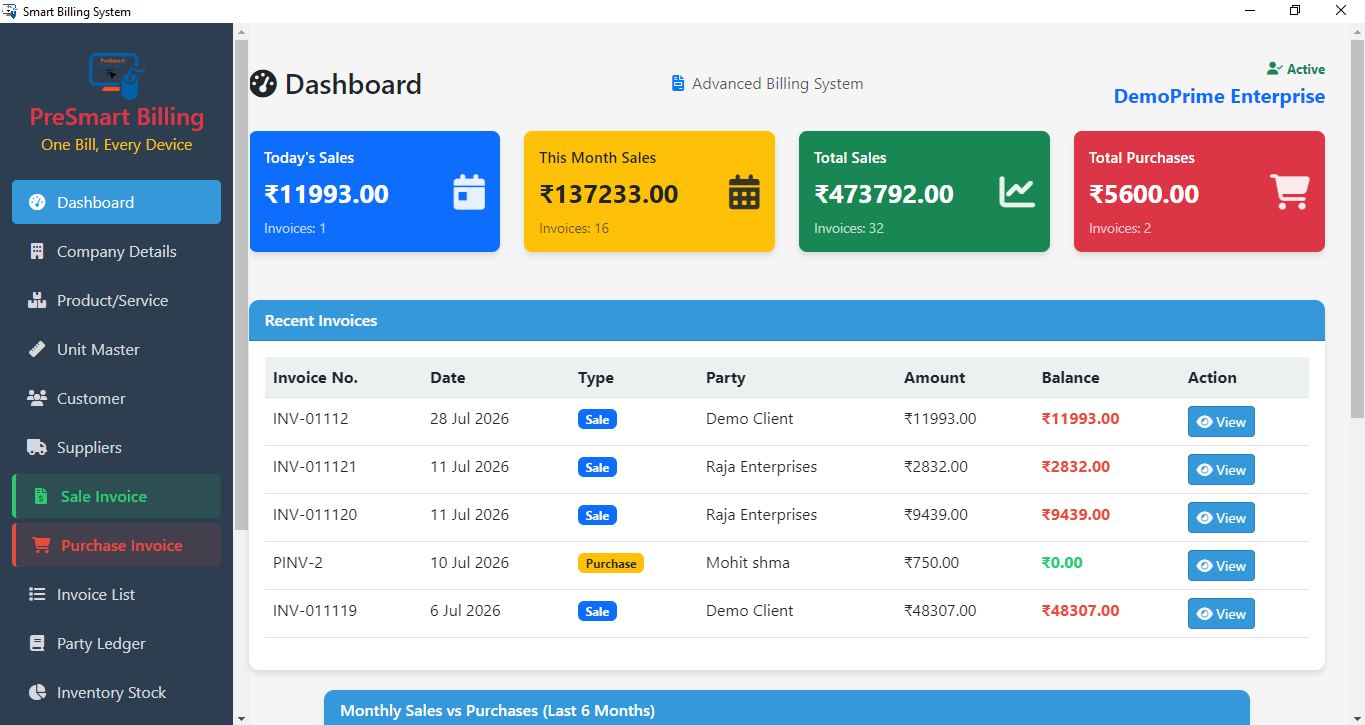Click the palette icon beside Dashboard heading
Screen dimensions: 1365x725
tap(263, 84)
